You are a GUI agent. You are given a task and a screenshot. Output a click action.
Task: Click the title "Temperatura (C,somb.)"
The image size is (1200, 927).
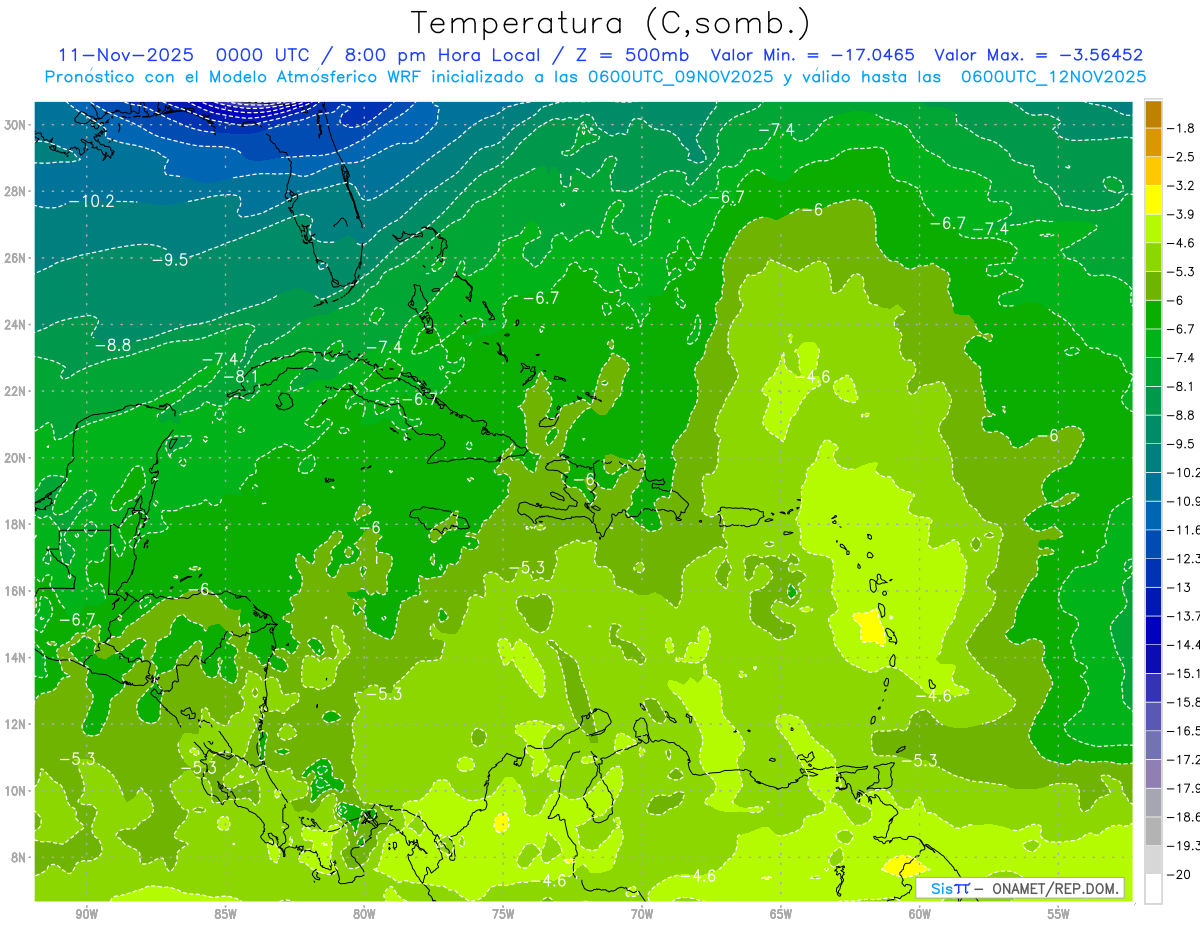click(x=611, y=23)
